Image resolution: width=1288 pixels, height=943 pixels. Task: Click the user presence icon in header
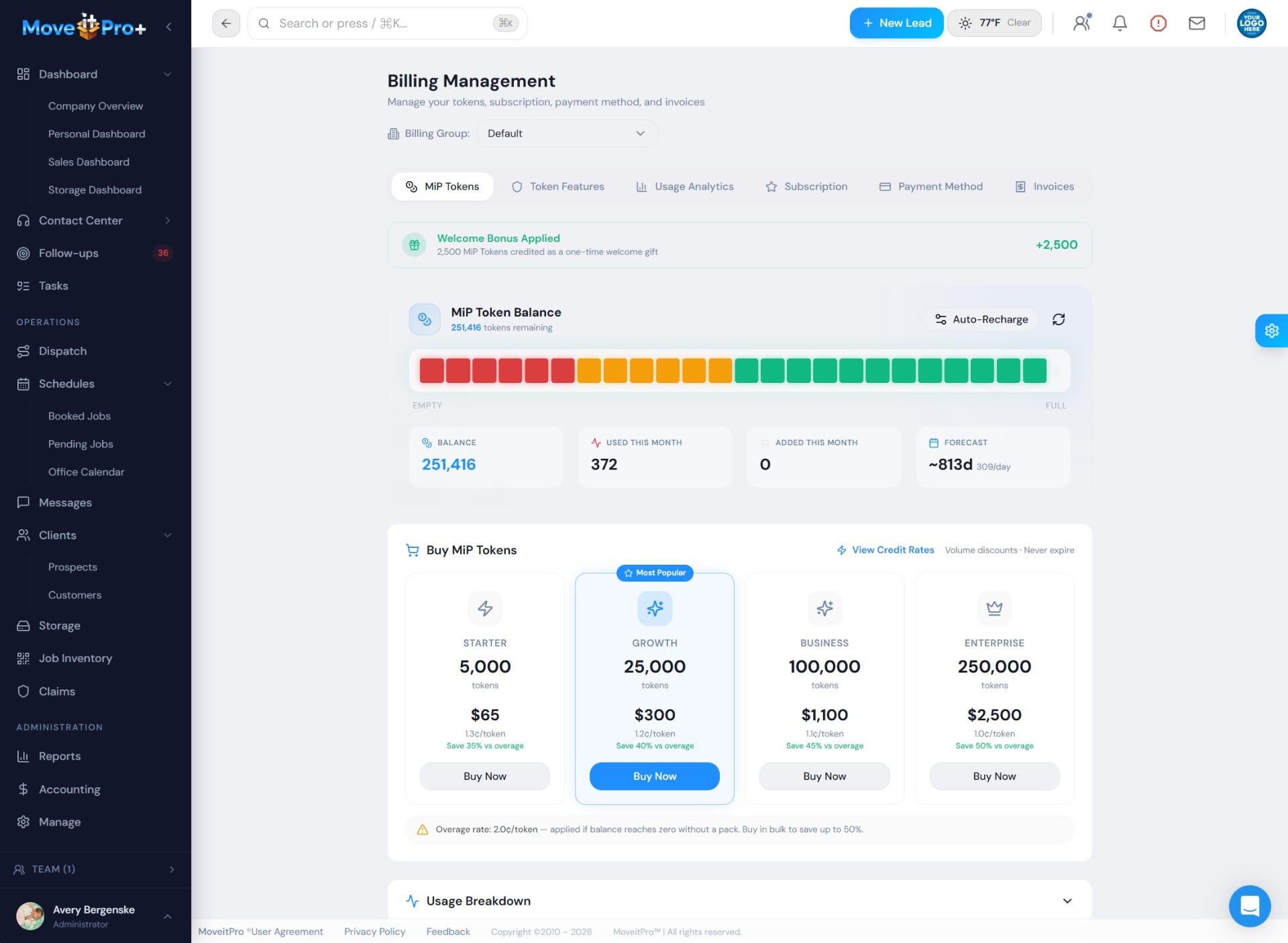click(x=1081, y=23)
